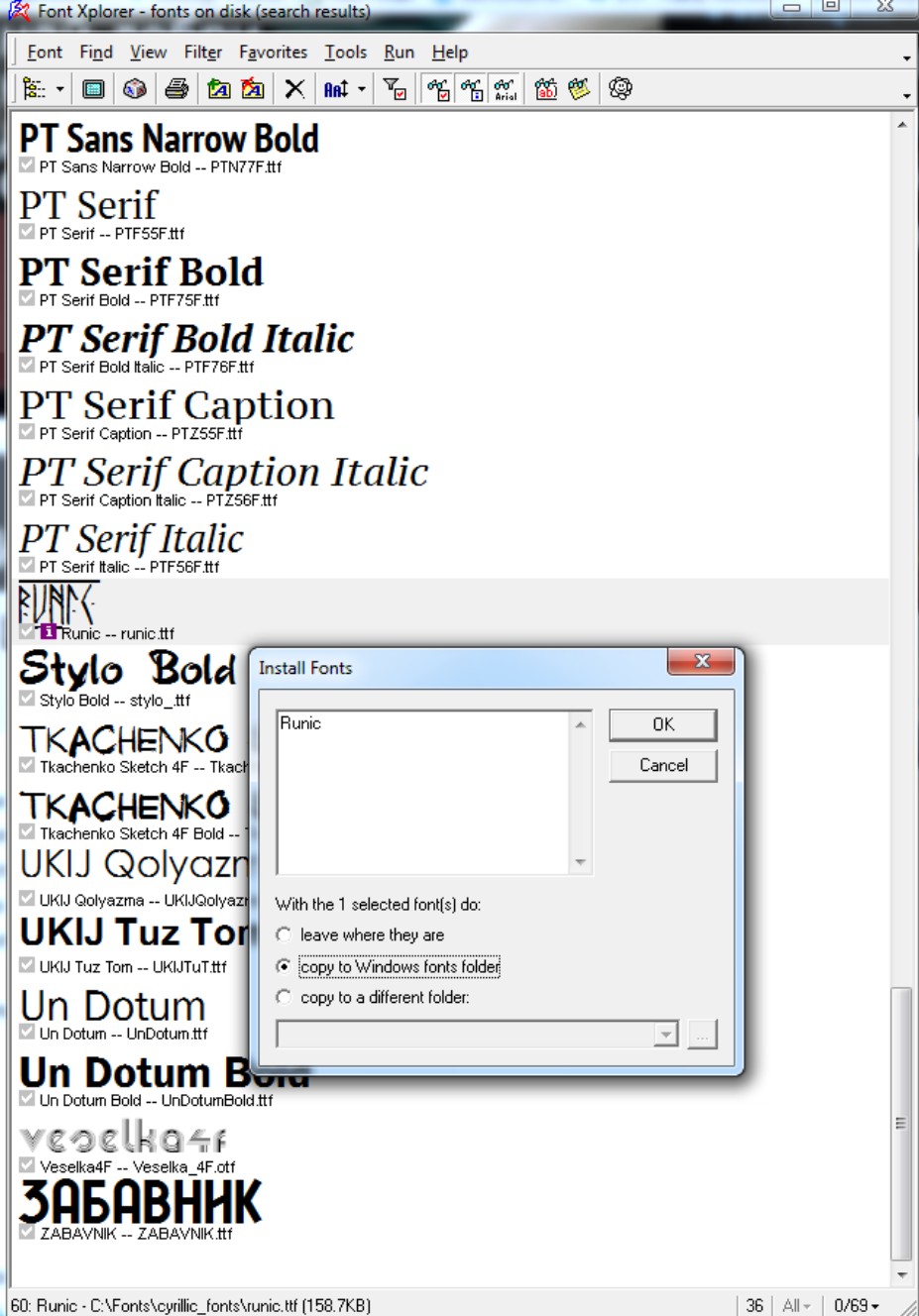Click the yellow notepad with pencil icon

[x=580, y=89]
